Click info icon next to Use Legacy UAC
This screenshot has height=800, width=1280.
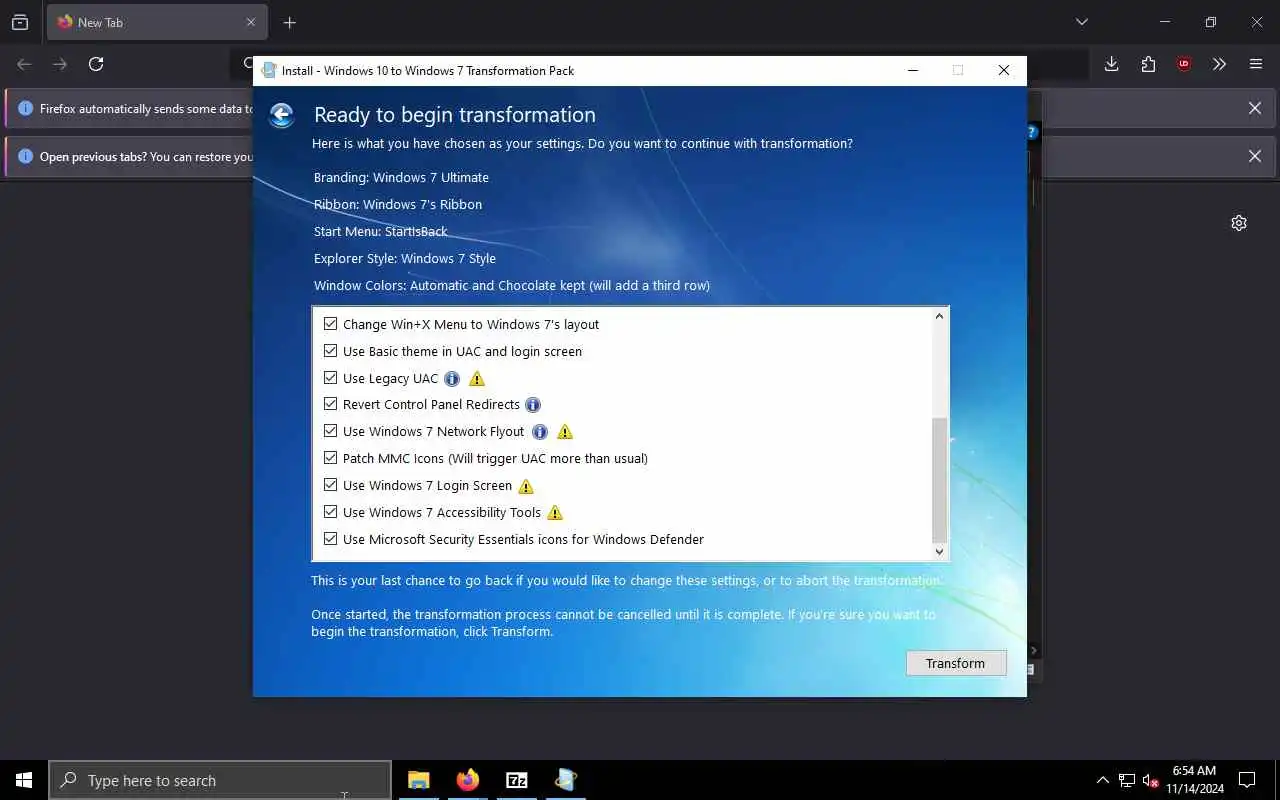coord(452,378)
